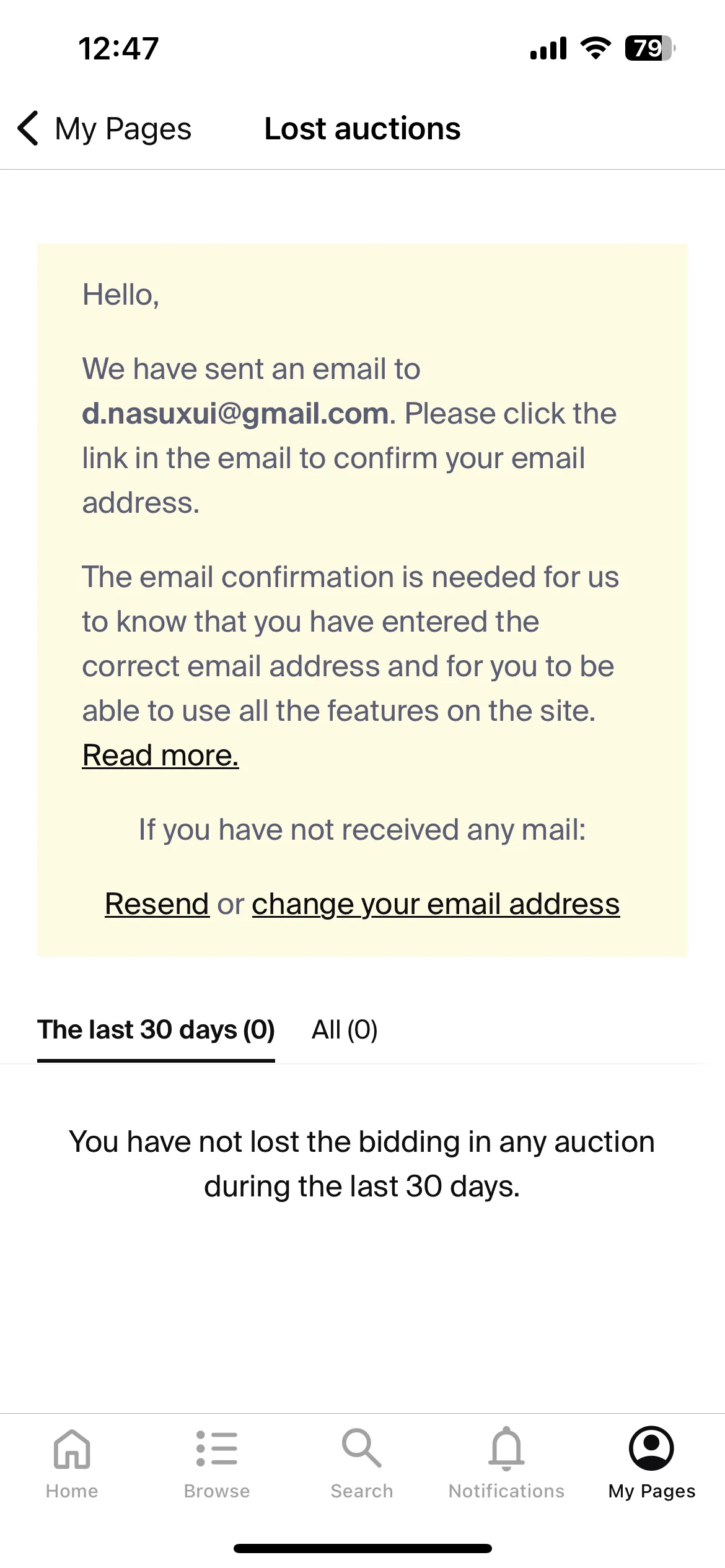The image size is (725, 1568).
Task: Switch to The last 30 days tab
Action: pos(156,1030)
